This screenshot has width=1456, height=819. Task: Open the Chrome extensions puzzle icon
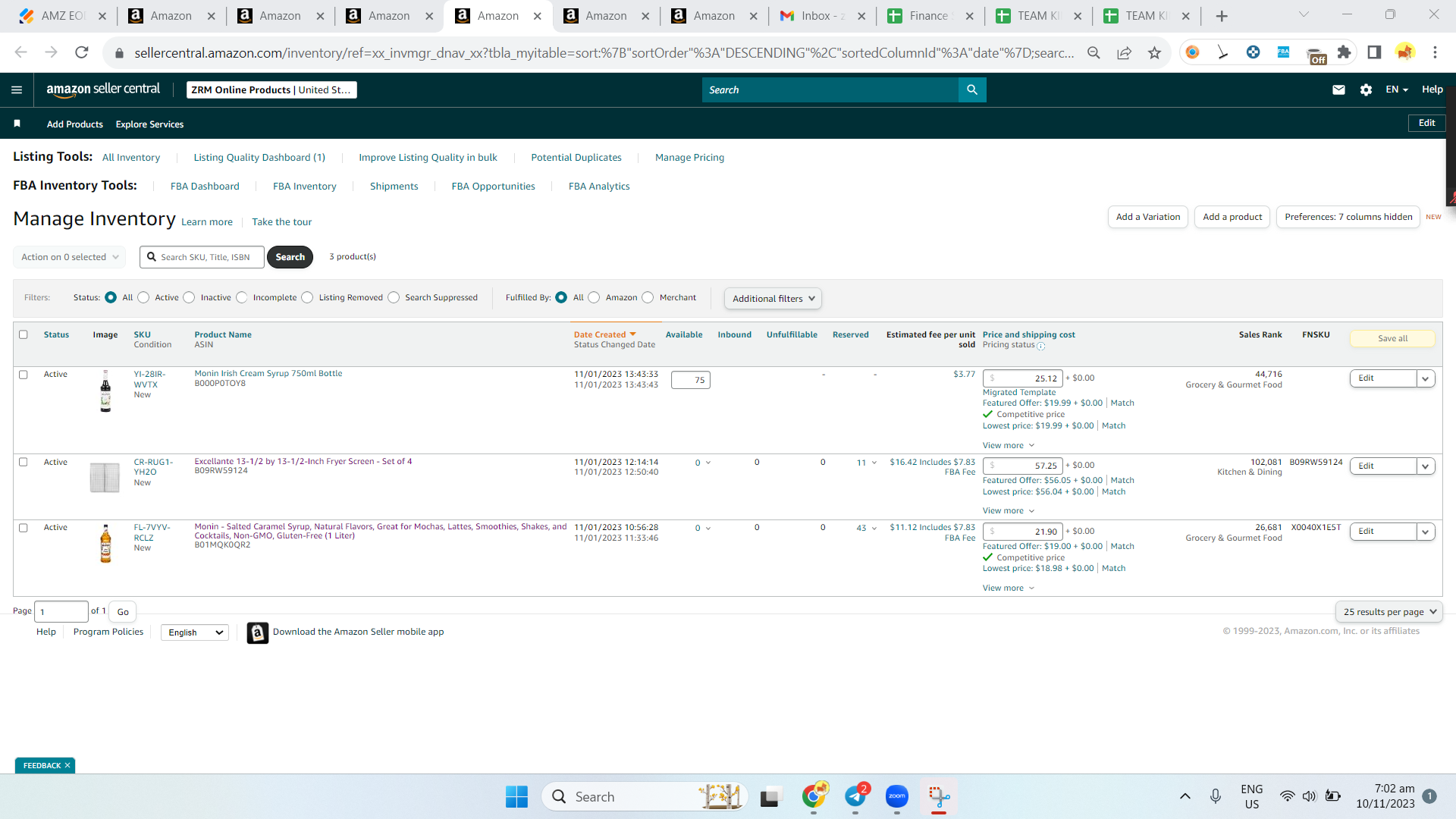point(1344,52)
